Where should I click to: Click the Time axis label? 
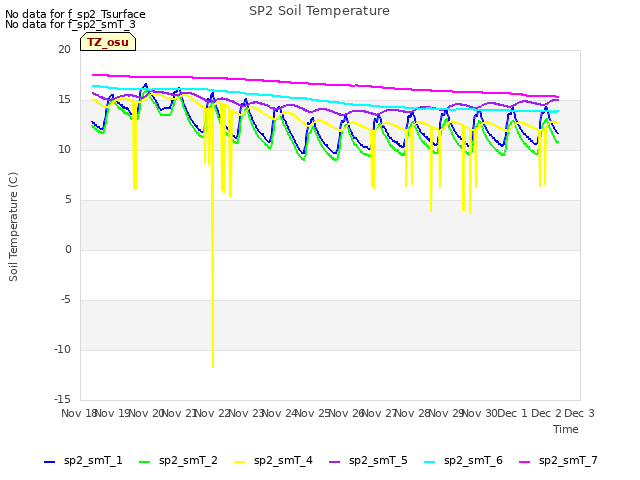566,429
